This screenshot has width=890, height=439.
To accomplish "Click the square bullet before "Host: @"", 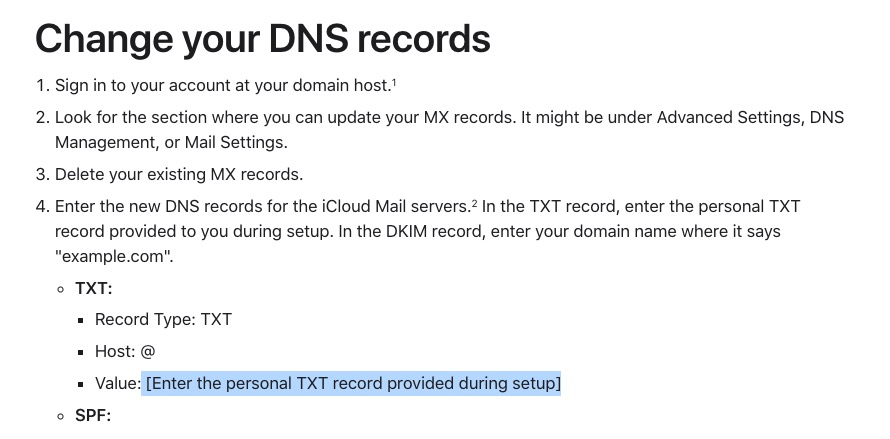I will [81, 352].
